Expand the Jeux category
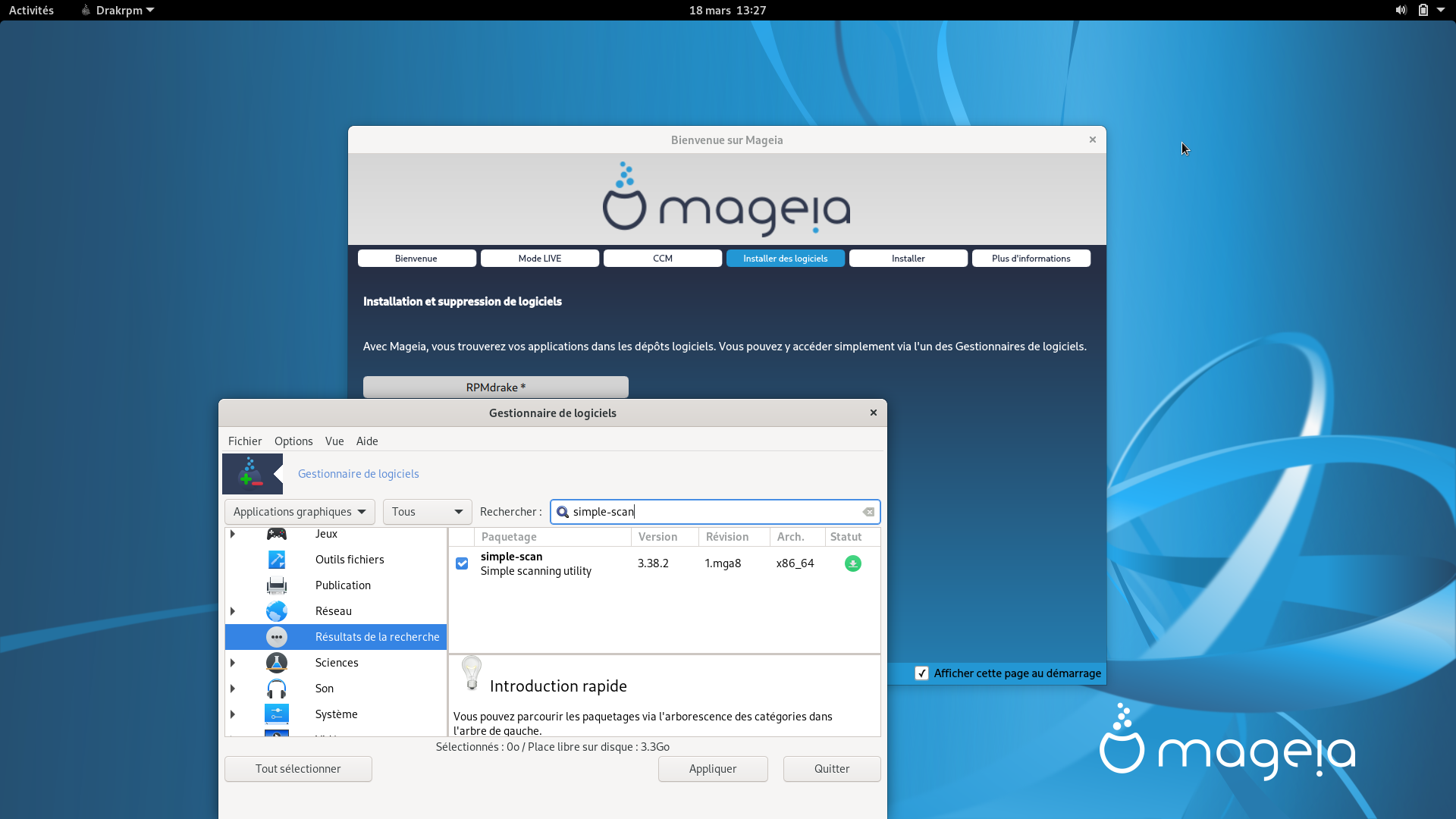This screenshot has height=819, width=1456. 233,534
